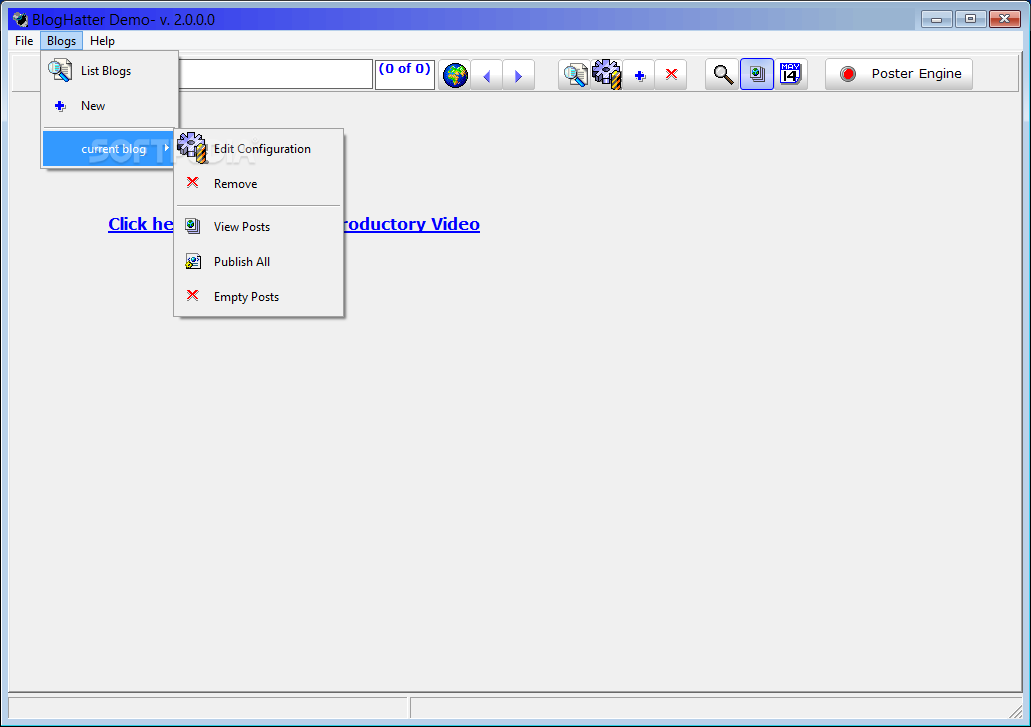Click the icon beside Publish All

(x=193, y=262)
